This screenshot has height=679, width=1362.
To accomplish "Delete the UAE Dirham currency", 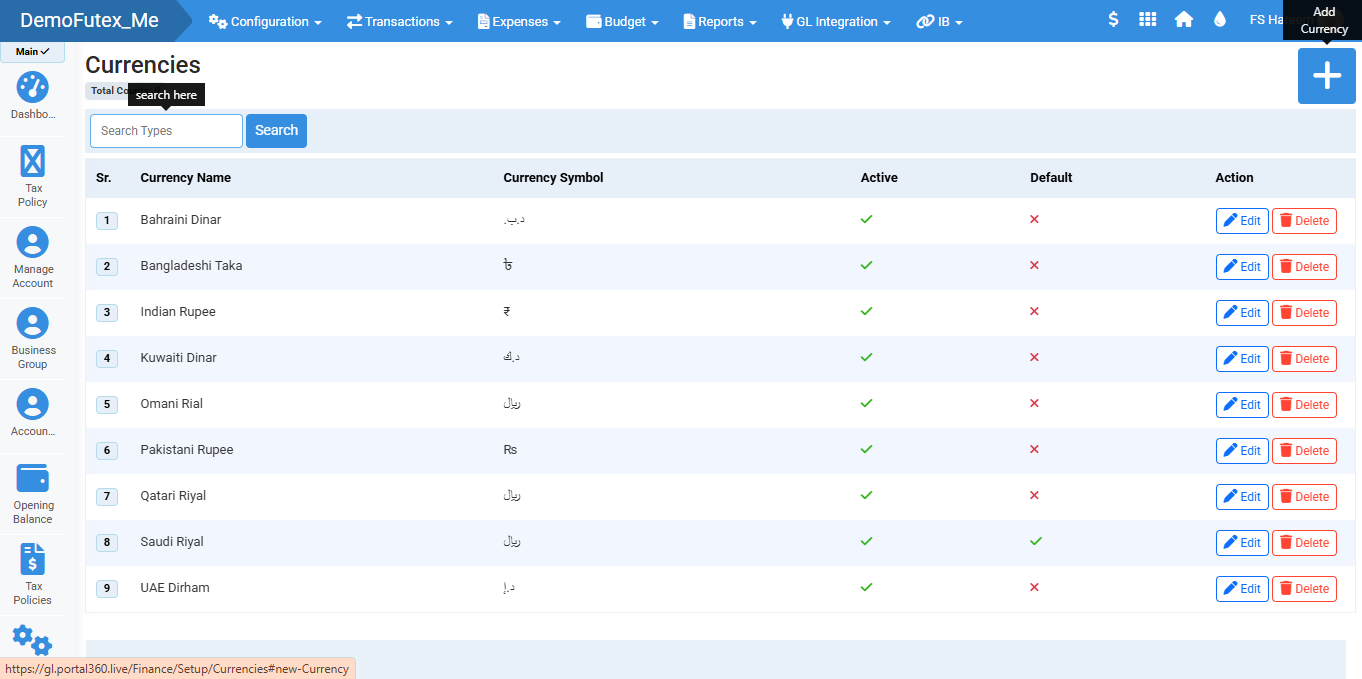I will click(1304, 589).
